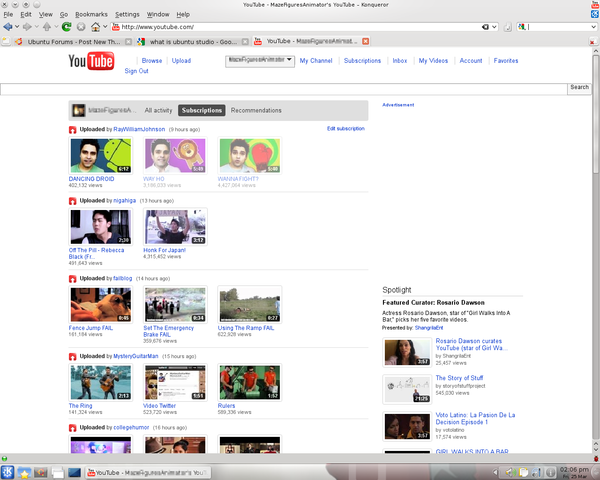The height and width of the screenshot is (480, 600).
Task: Show hidden tray icons with arrow
Action: [496, 473]
